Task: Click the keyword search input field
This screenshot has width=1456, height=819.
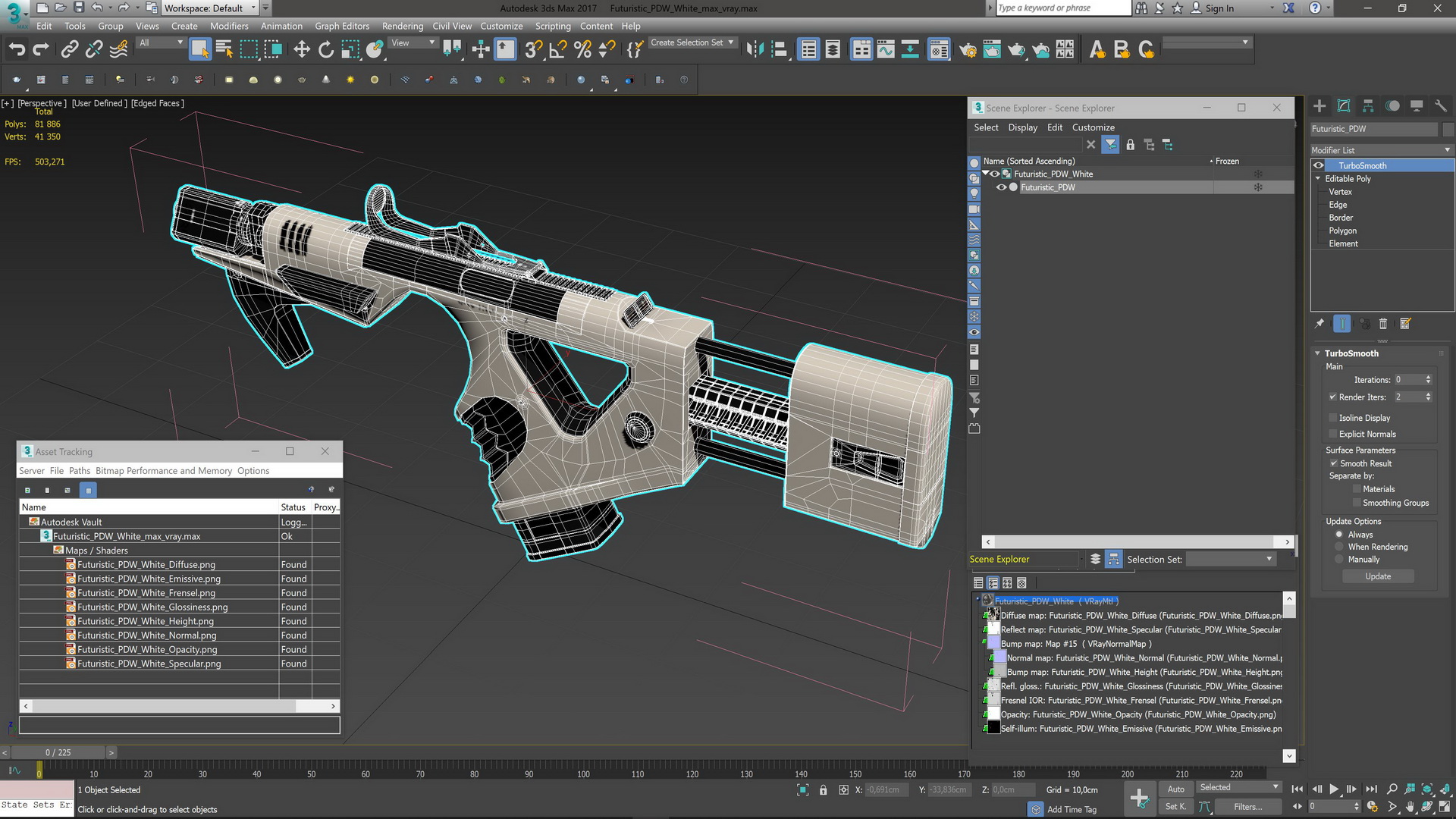Action: (1062, 8)
